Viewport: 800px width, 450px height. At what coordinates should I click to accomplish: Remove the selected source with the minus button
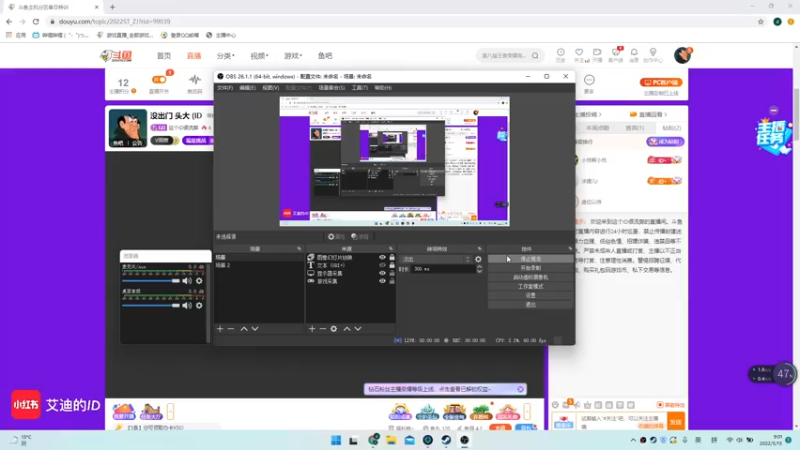click(x=322, y=329)
